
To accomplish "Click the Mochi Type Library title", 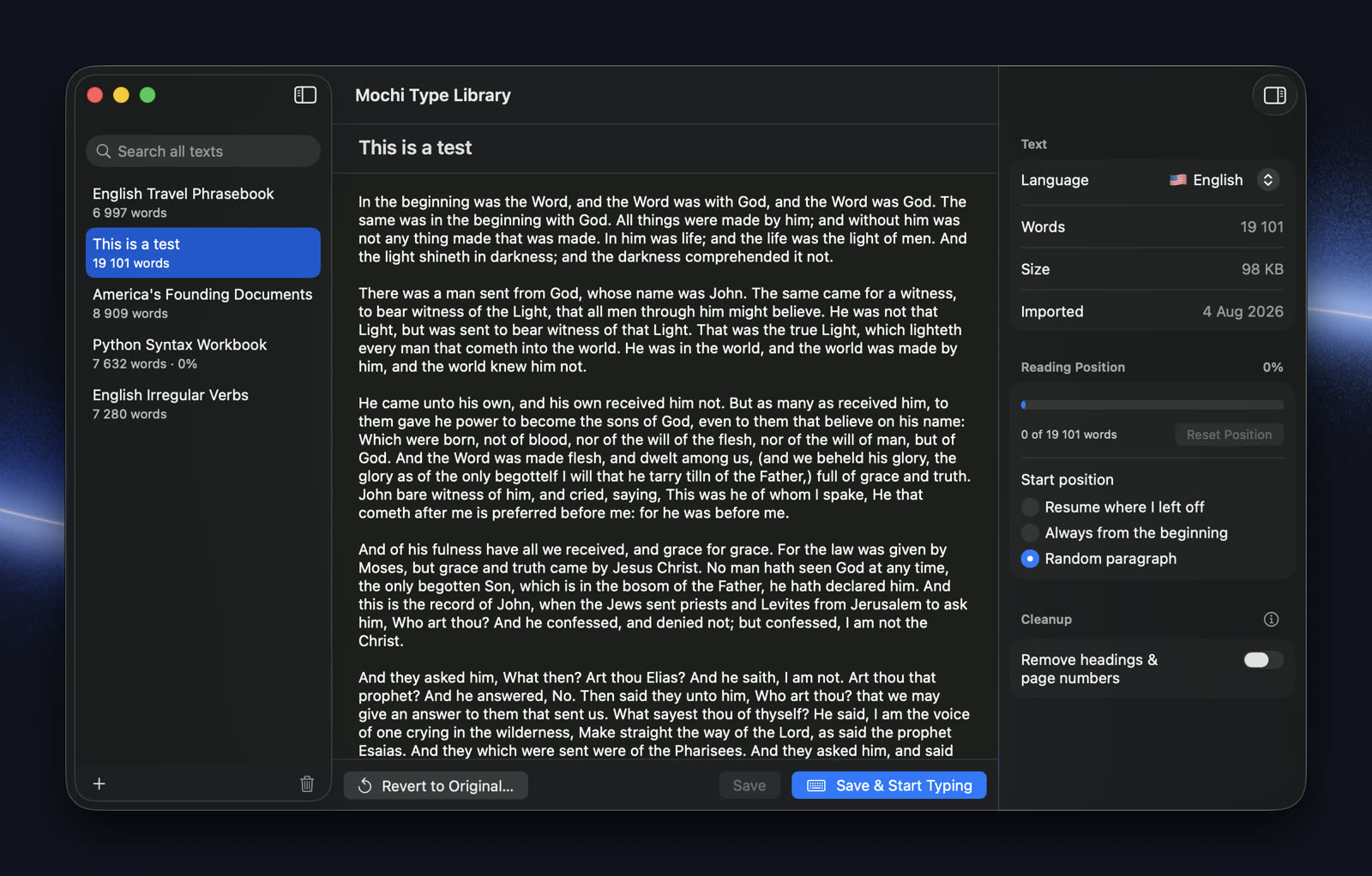I will click(x=433, y=95).
